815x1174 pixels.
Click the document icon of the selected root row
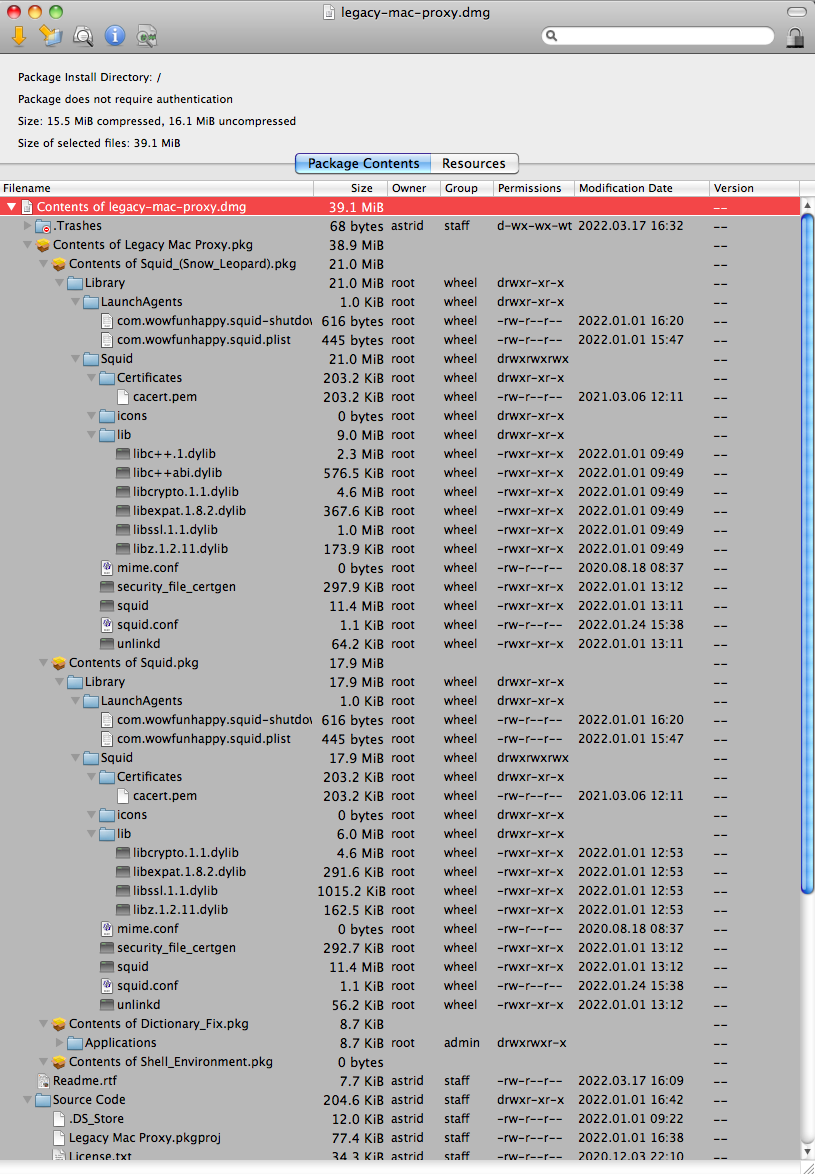pyautogui.click(x=28, y=207)
